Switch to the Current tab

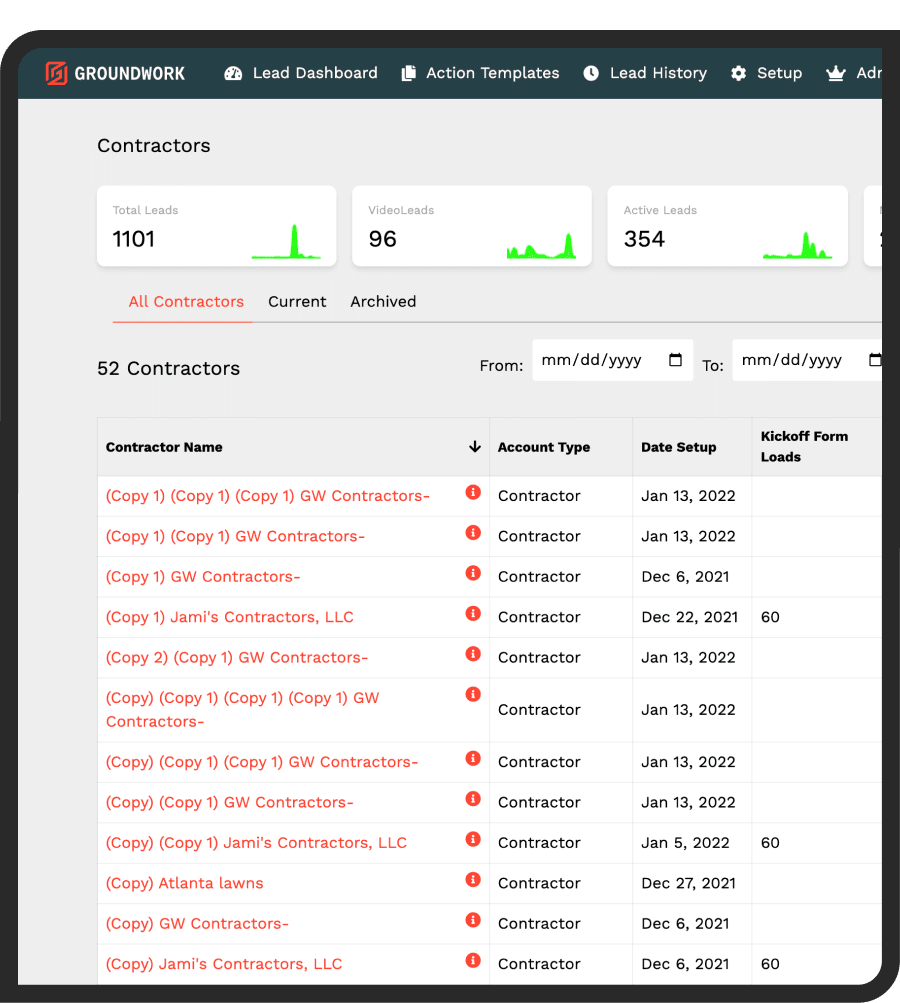[297, 301]
